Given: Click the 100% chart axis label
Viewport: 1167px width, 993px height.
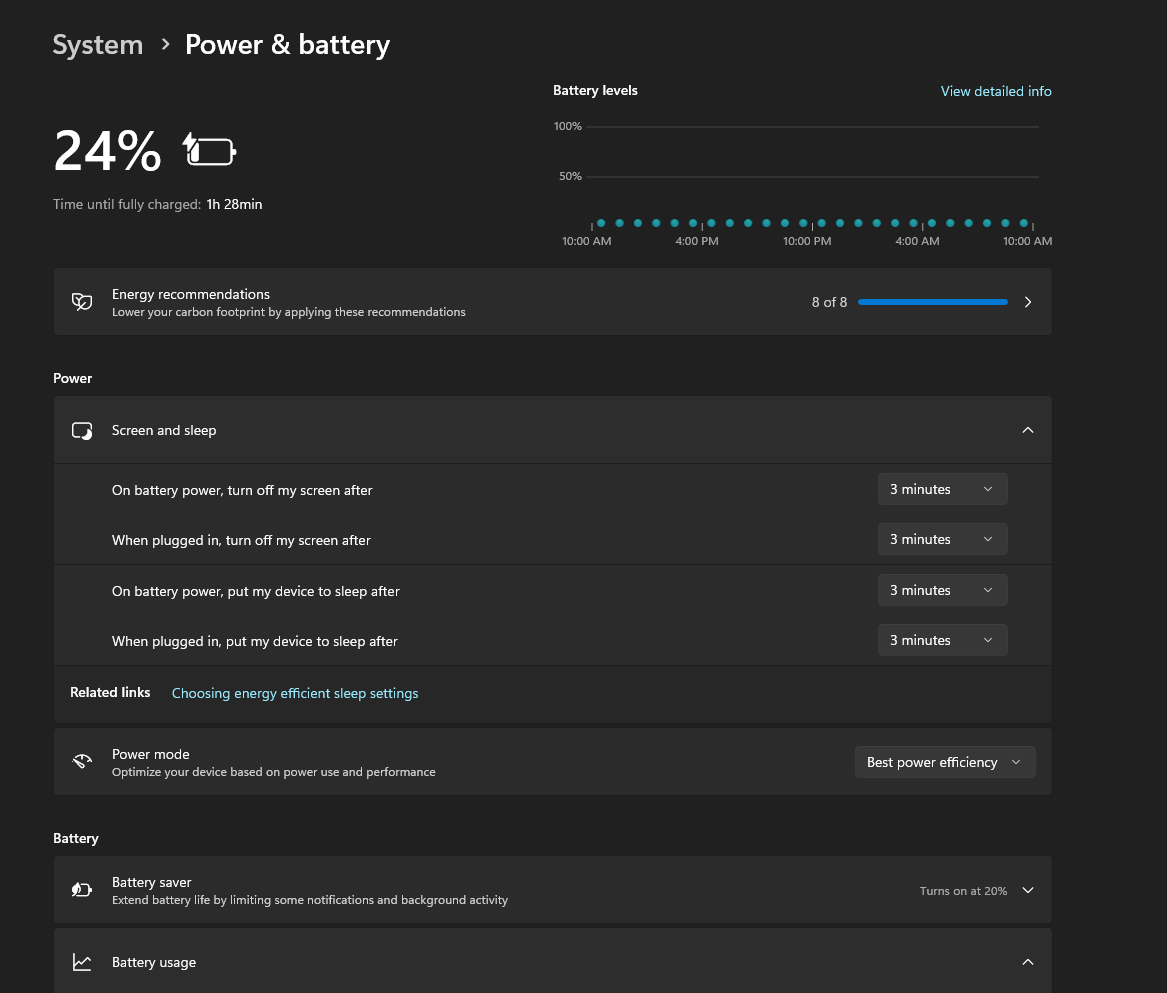Looking at the screenshot, I should pos(568,127).
